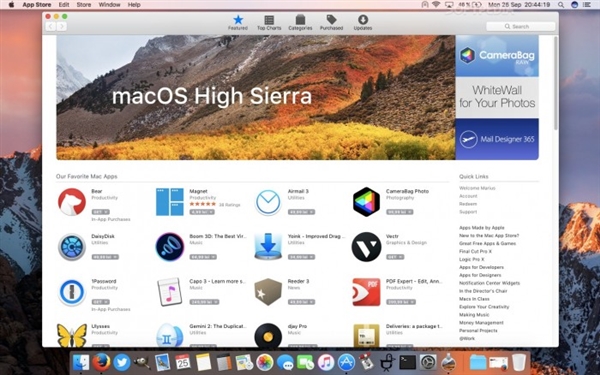The height and width of the screenshot is (375, 600).
Task: Open the Reeder 3 app icon
Action: coord(268,292)
